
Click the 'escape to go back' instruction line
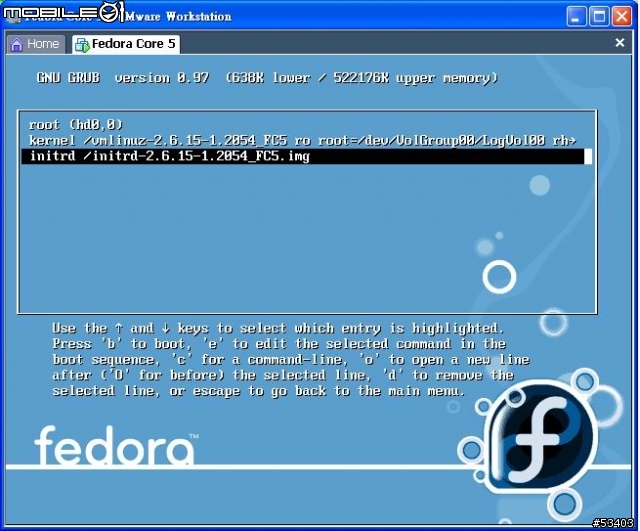coord(259,391)
